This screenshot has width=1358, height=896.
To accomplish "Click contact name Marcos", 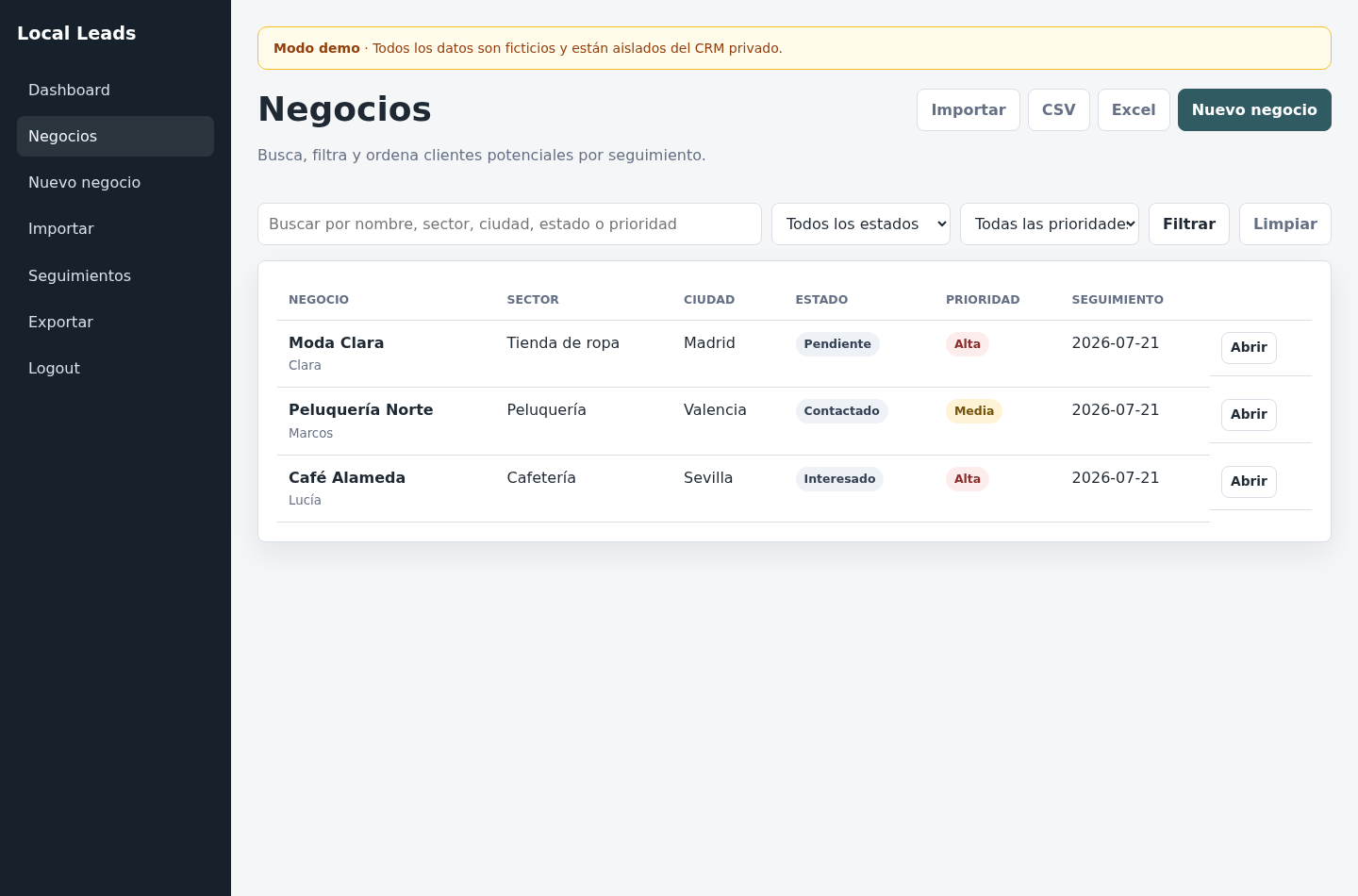I will point(310,433).
